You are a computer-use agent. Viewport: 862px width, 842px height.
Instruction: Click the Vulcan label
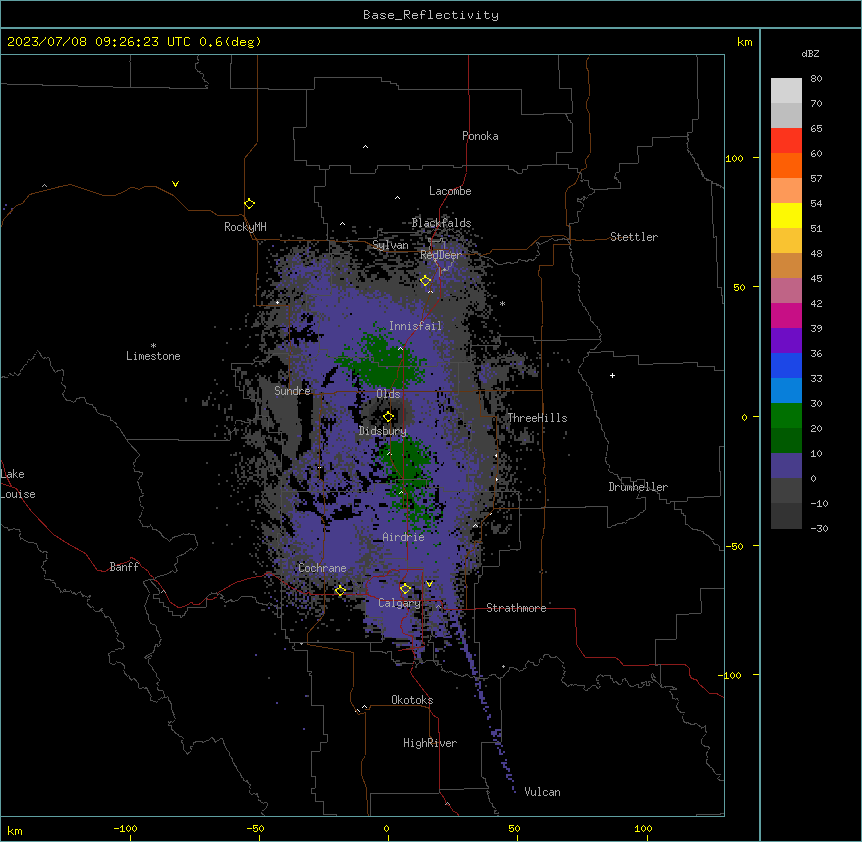pyautogui.click(x=542, y=792)
